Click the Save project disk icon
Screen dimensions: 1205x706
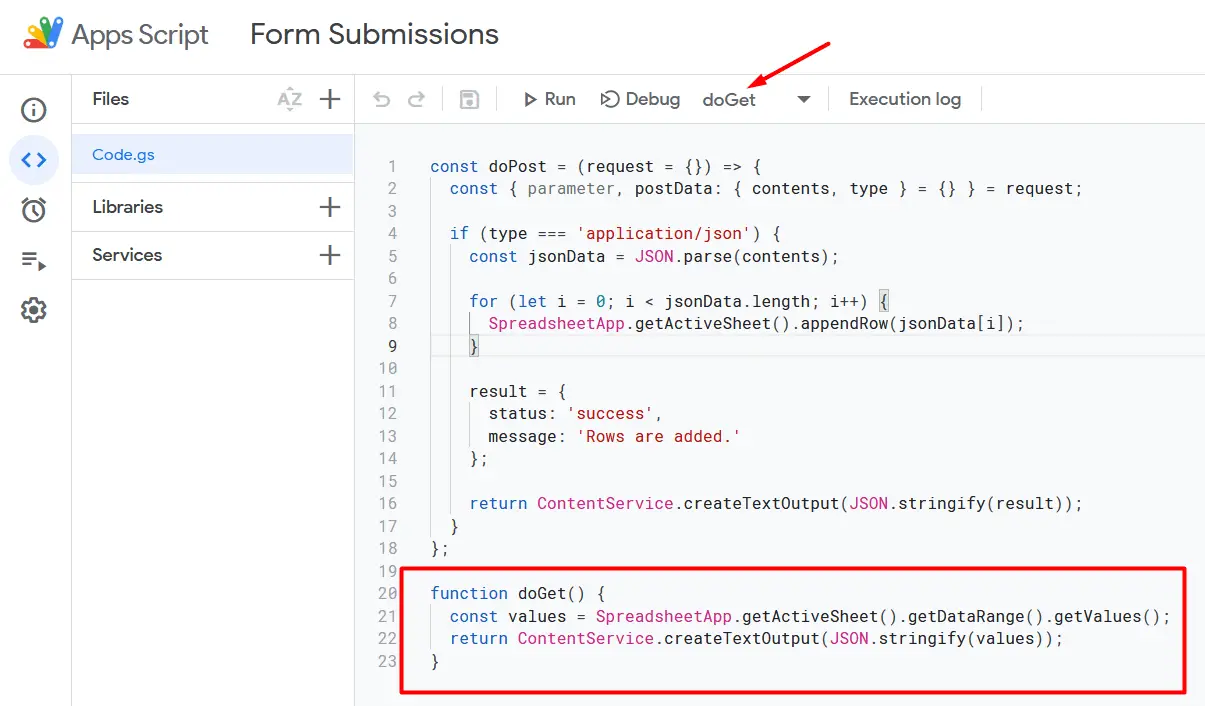click(469, 99)
